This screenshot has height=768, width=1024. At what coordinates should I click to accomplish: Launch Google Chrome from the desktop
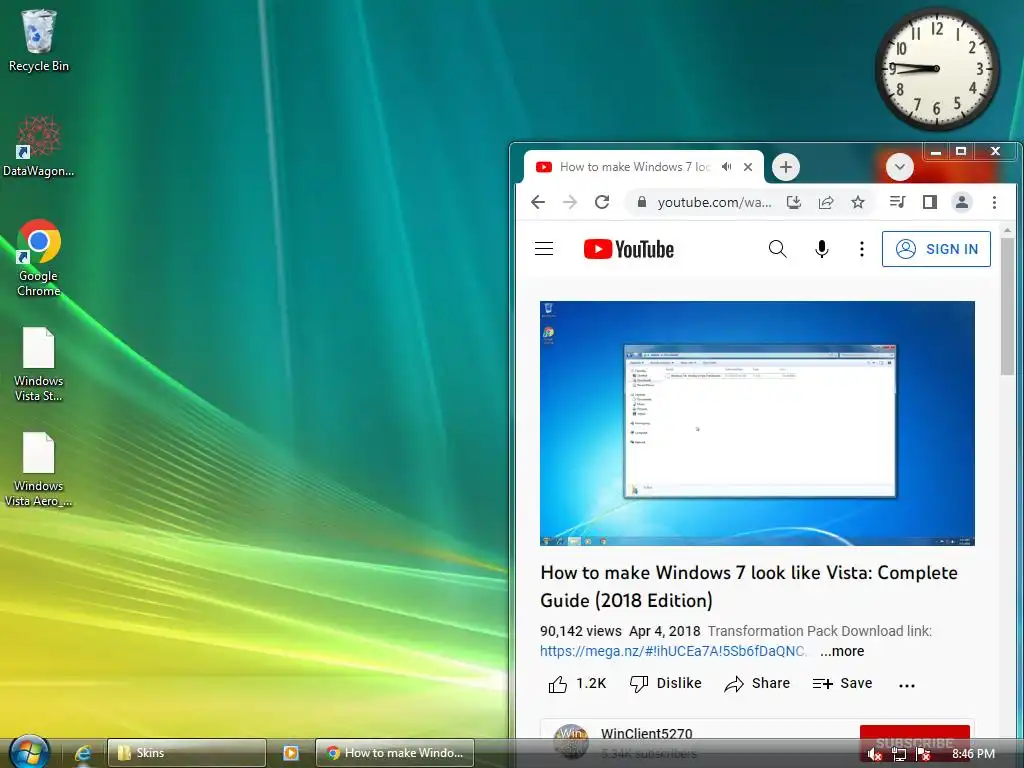(39, 258)
